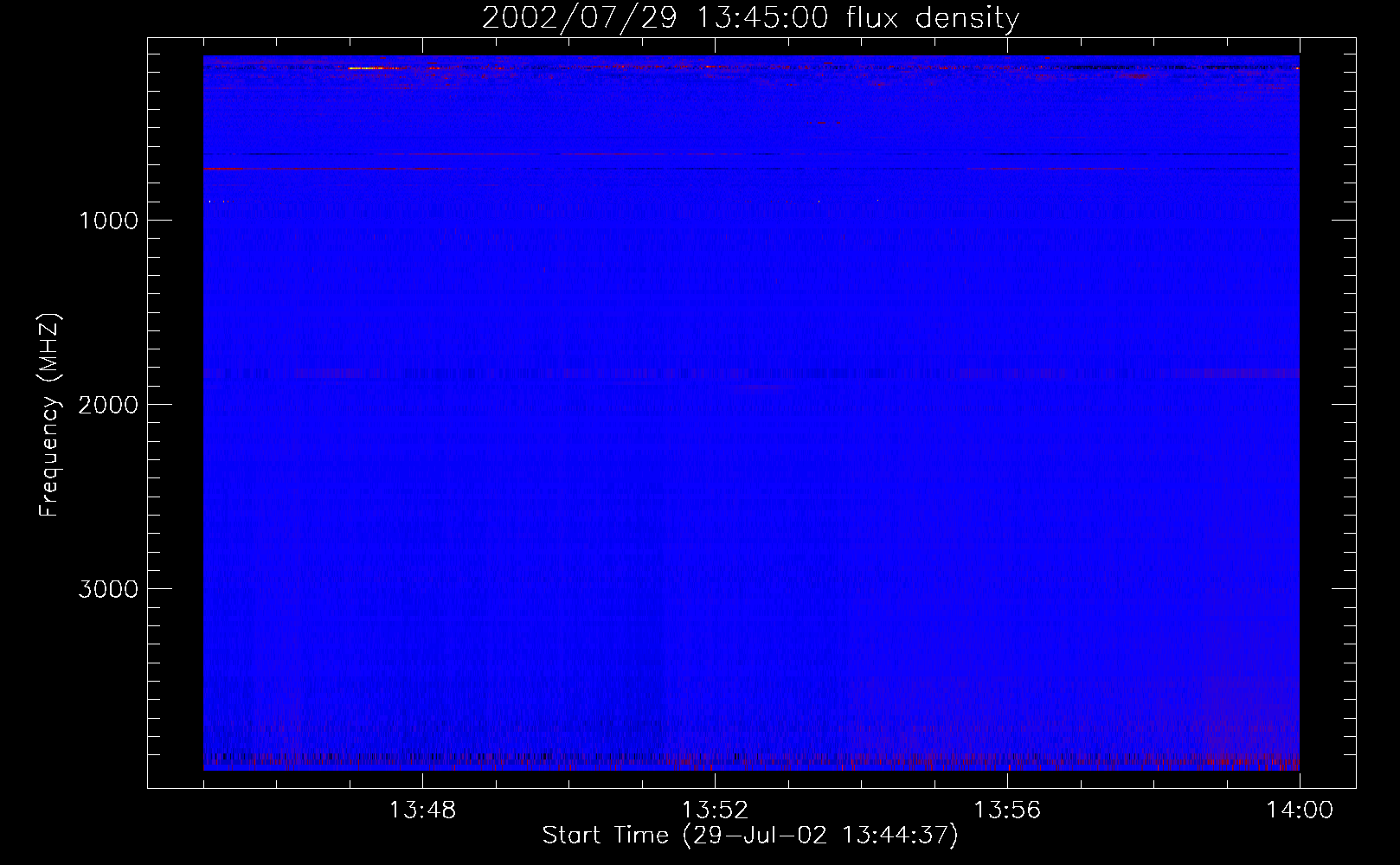Click the plot title '2002/07/29 13:45:00 flux density'
1400x865 pixels.
(750, 18)
